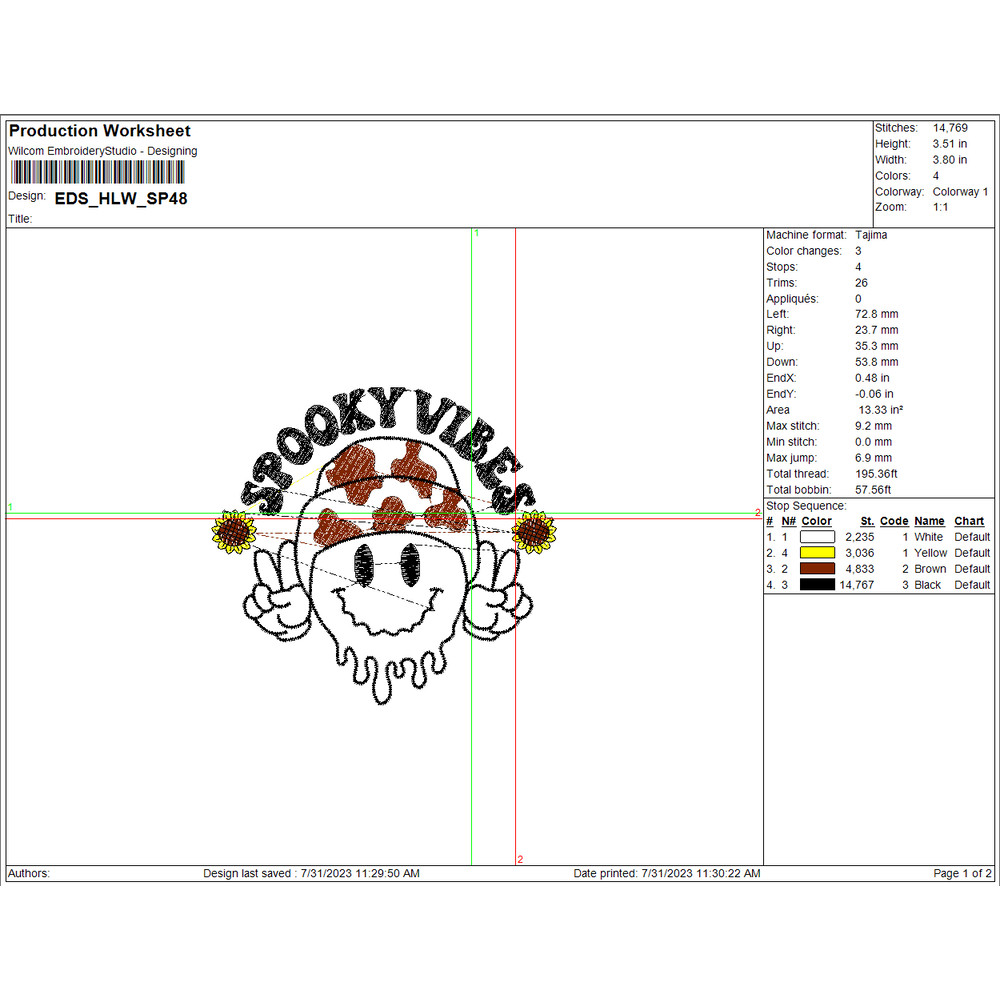This screenshot has height=1000, width=1000.
Task: Click the "Chart" column header
Action: pos(969,521)
